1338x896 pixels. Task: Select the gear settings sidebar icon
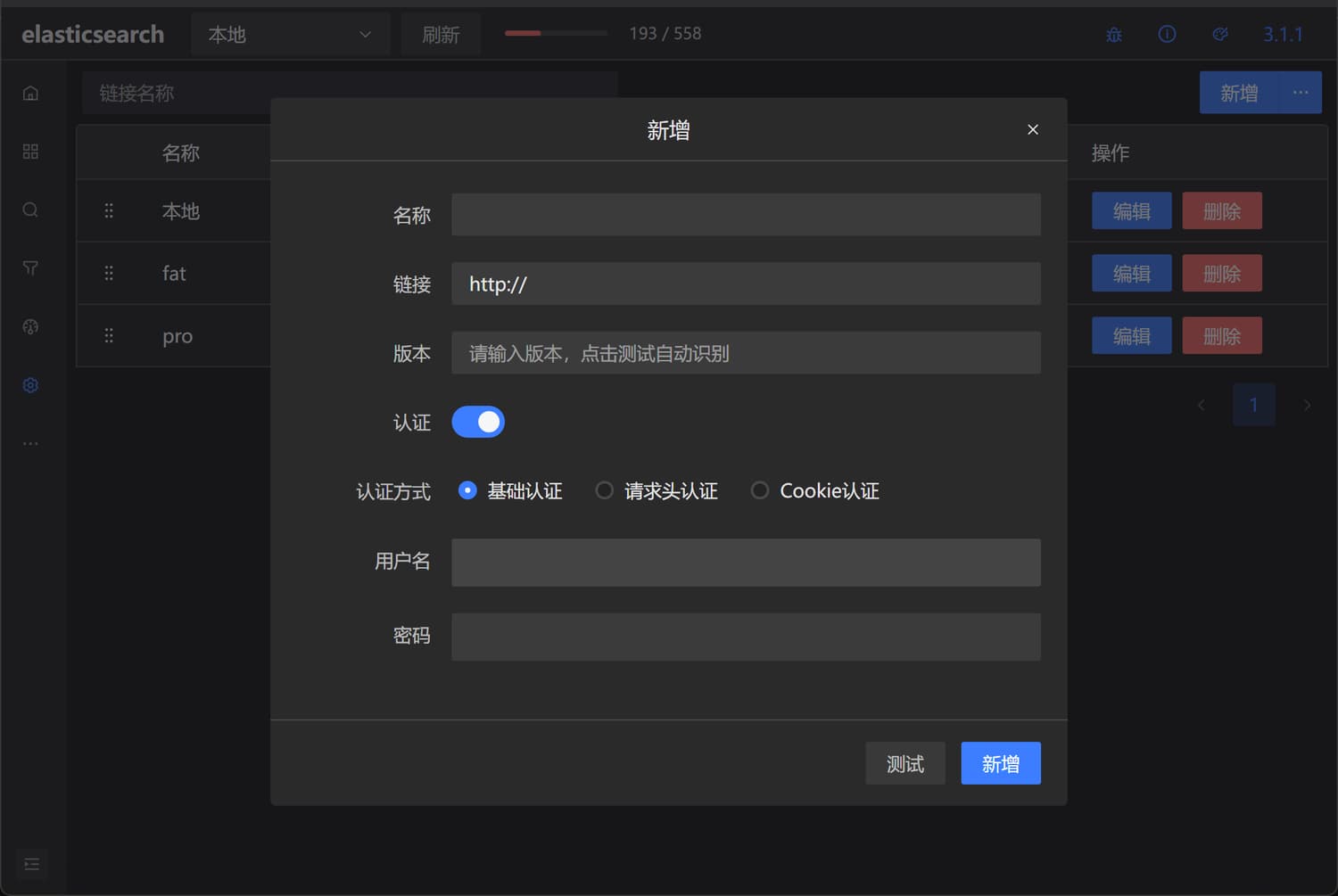pyautogui.click(x=30, y=385)
